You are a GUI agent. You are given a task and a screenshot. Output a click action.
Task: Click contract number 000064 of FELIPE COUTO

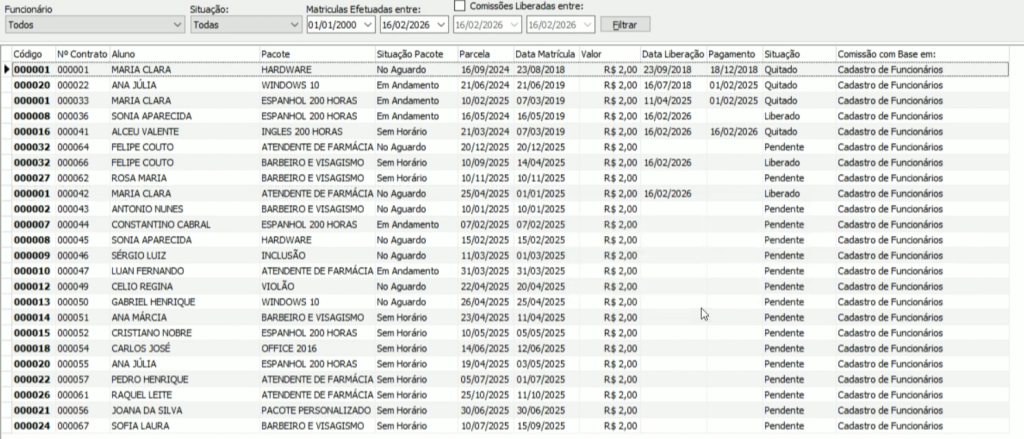(x=73, y=147)
